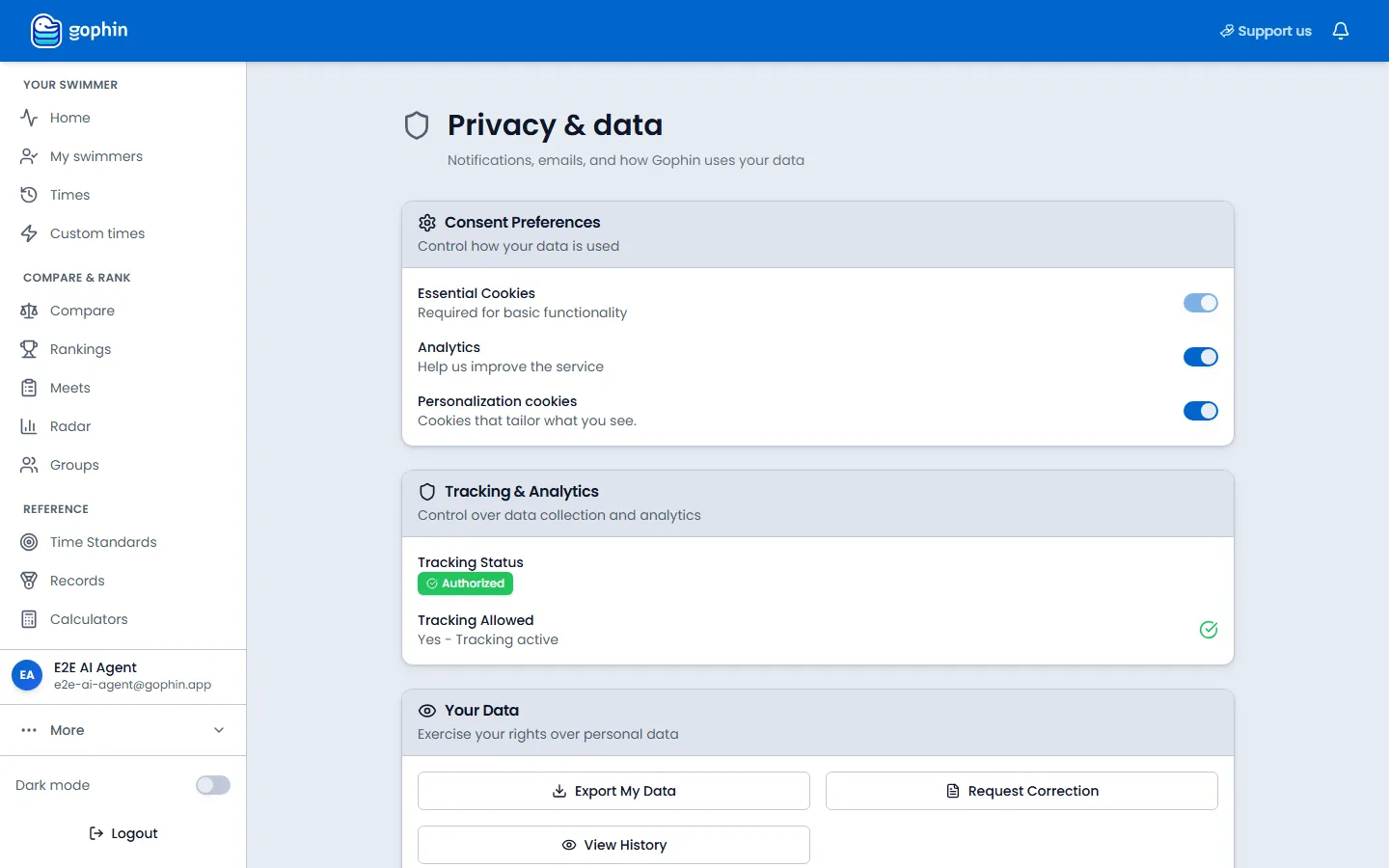Turn off Personalization cookies switch
The image size is (1389, 868).
[1201, 411]
